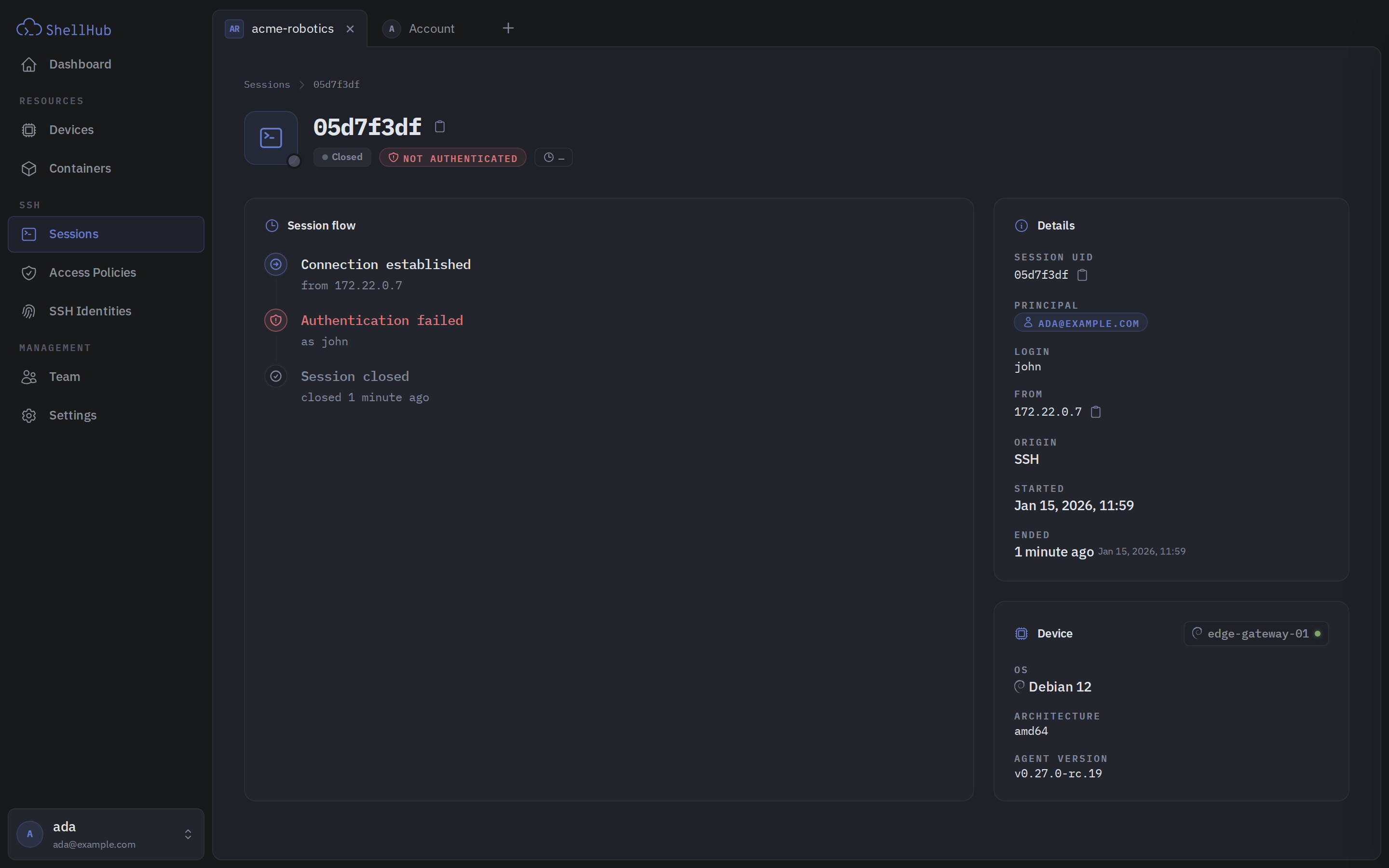
Task: Click the session duration clock badge
Action: [553, 157]
